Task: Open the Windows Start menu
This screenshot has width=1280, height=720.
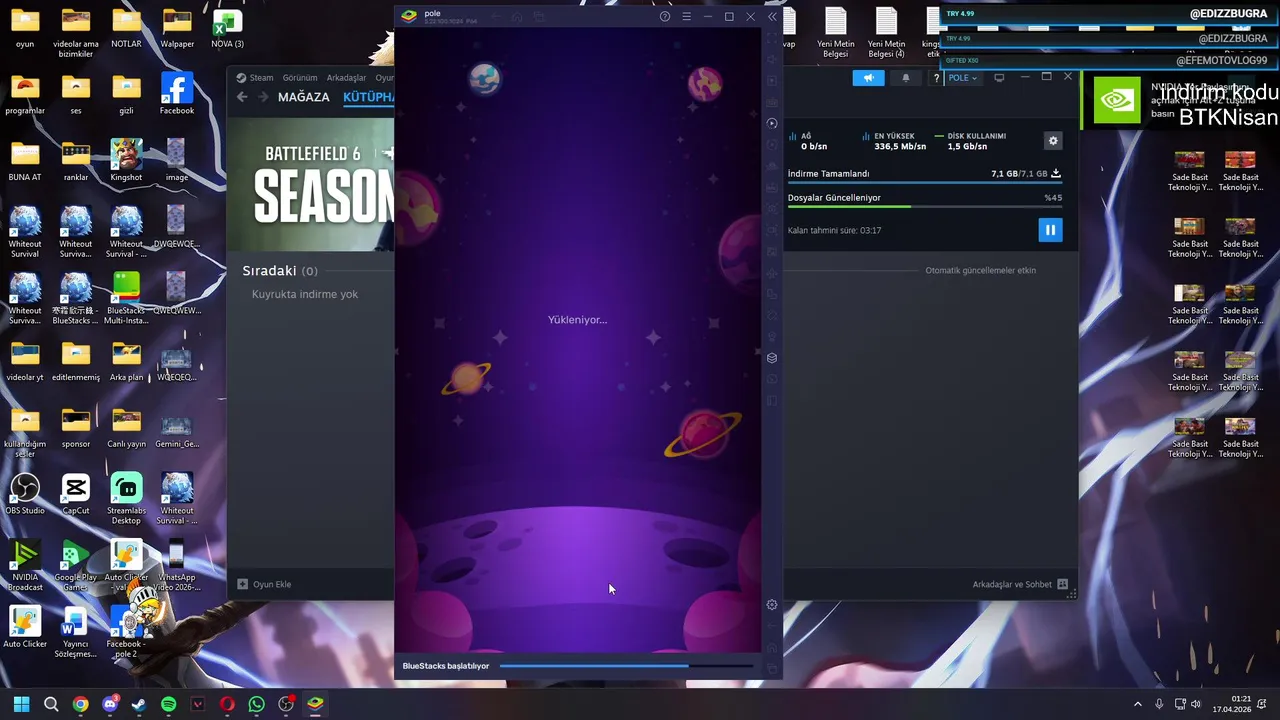Action: coord(21,704)
